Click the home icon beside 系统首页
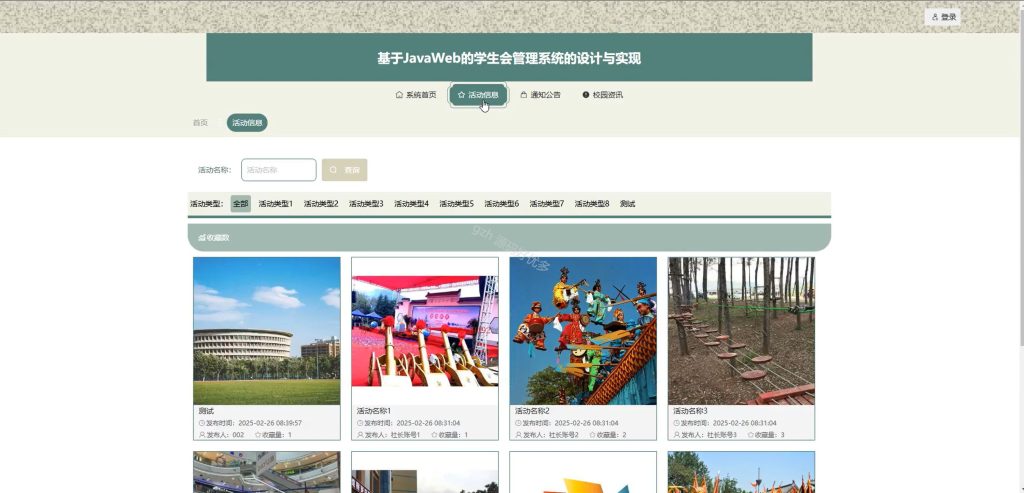1024x493 pixels. 399,95
